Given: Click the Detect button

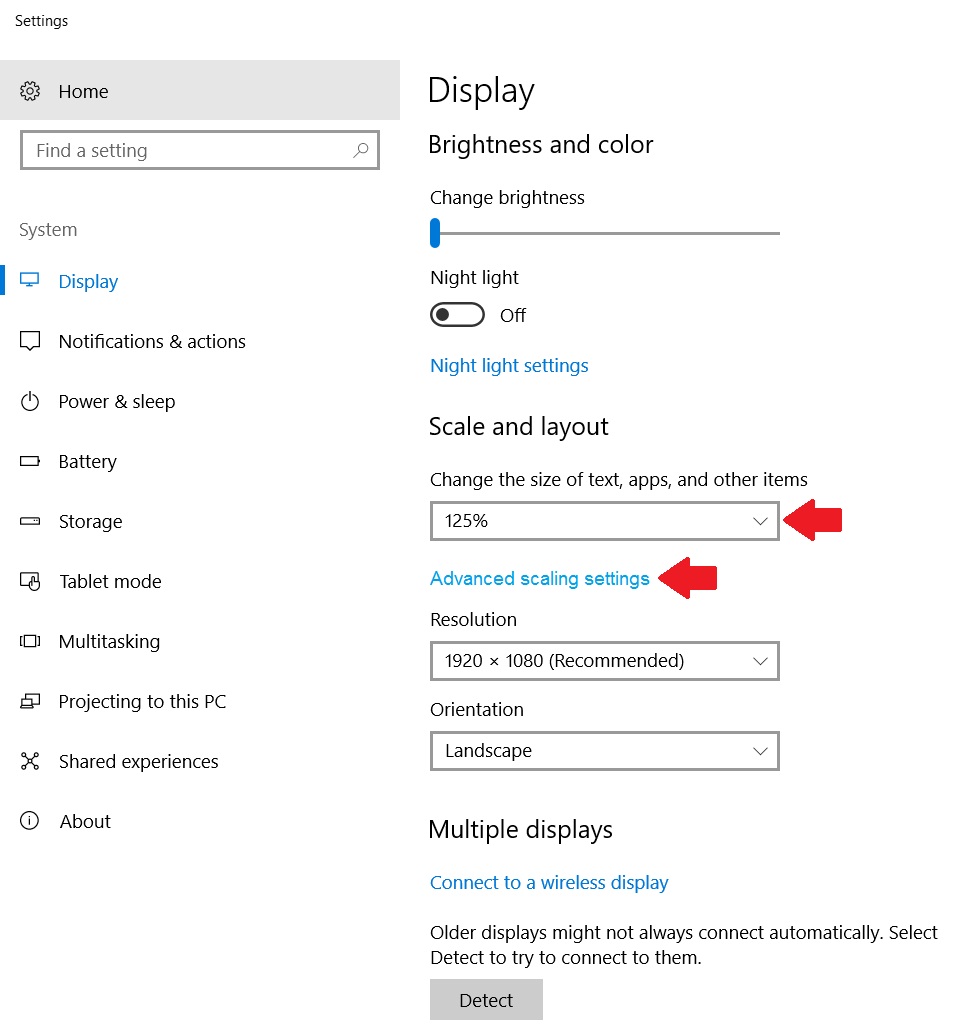Looking at the screenshot, I should click(x=486, y=1000).
